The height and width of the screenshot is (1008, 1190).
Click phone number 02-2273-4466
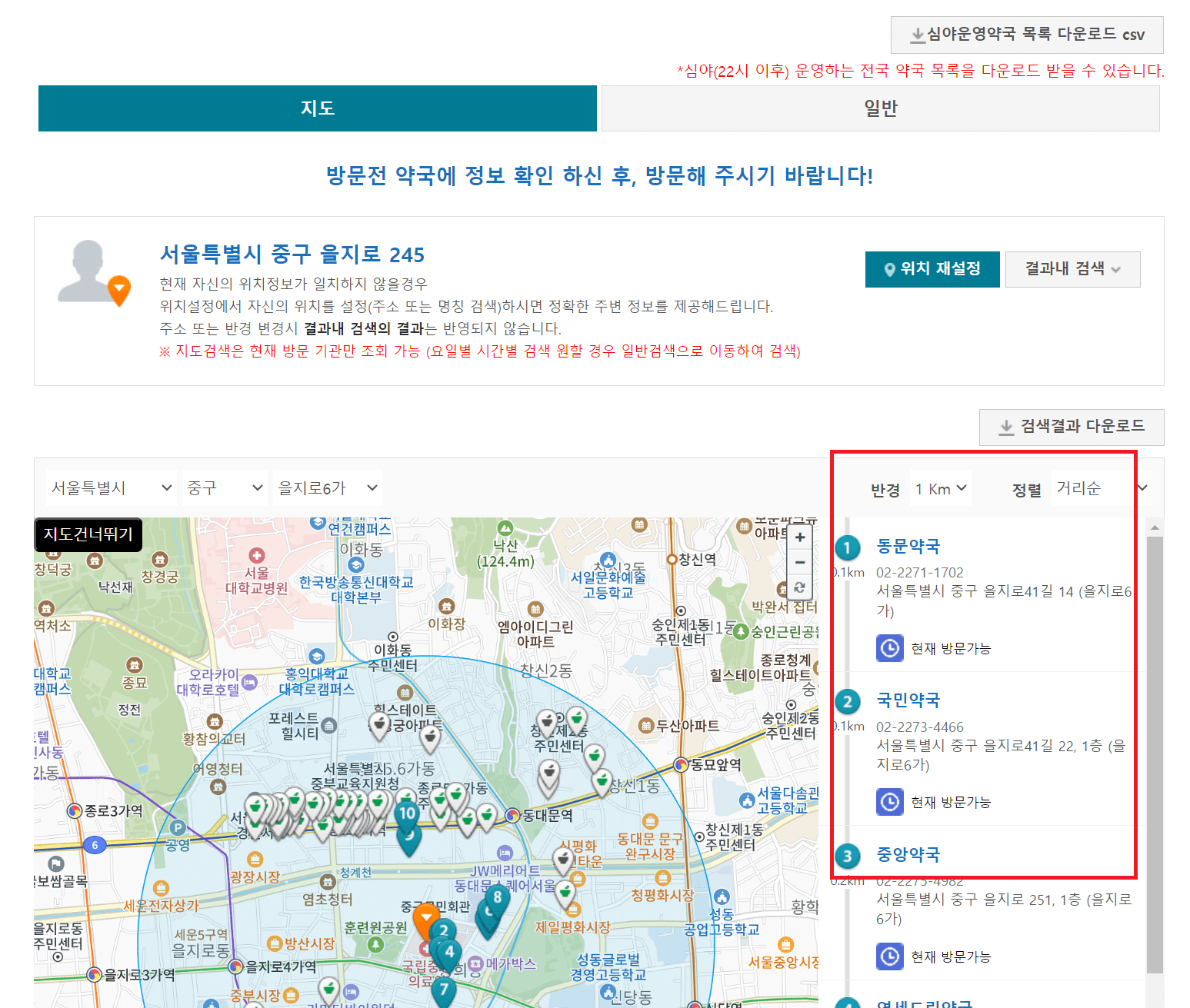920,727
